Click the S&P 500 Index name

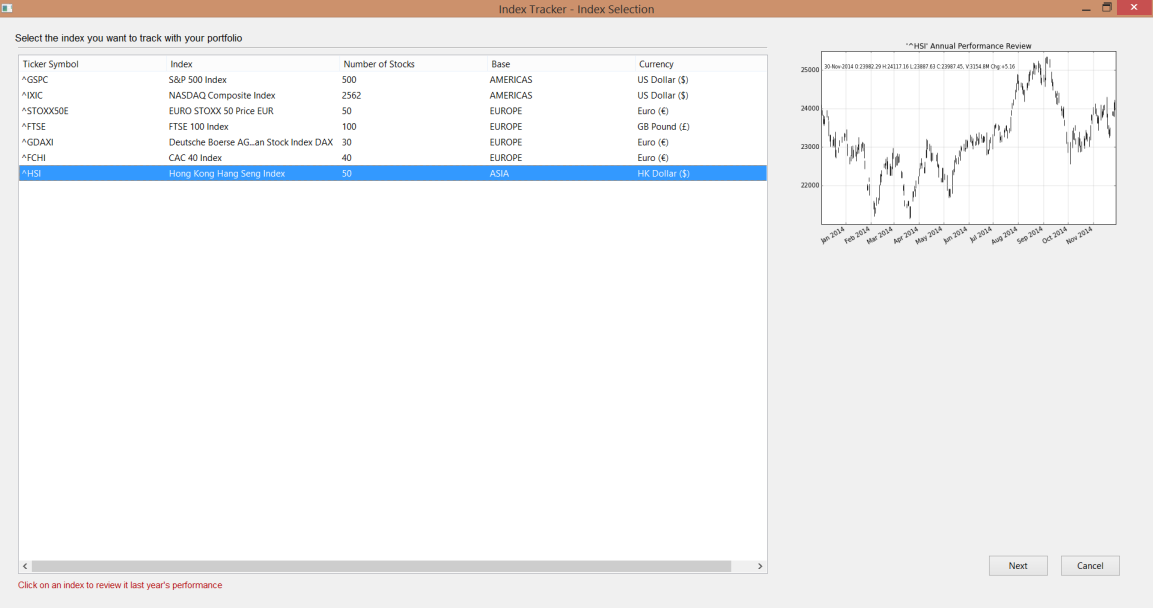click(x=198, y=79)
